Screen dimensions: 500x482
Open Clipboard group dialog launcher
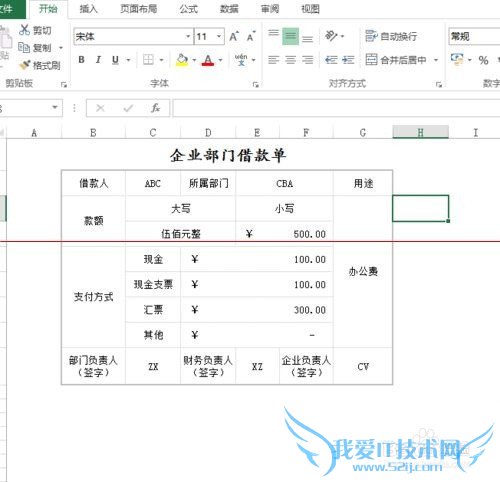pos(64,85)
